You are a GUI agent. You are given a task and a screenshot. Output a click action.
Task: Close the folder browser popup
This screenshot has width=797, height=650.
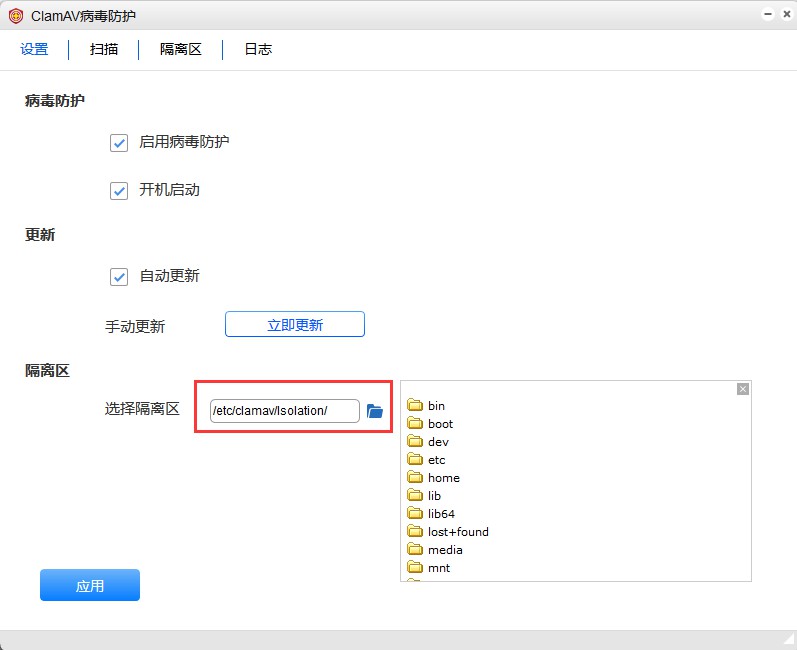click(742, 389)
